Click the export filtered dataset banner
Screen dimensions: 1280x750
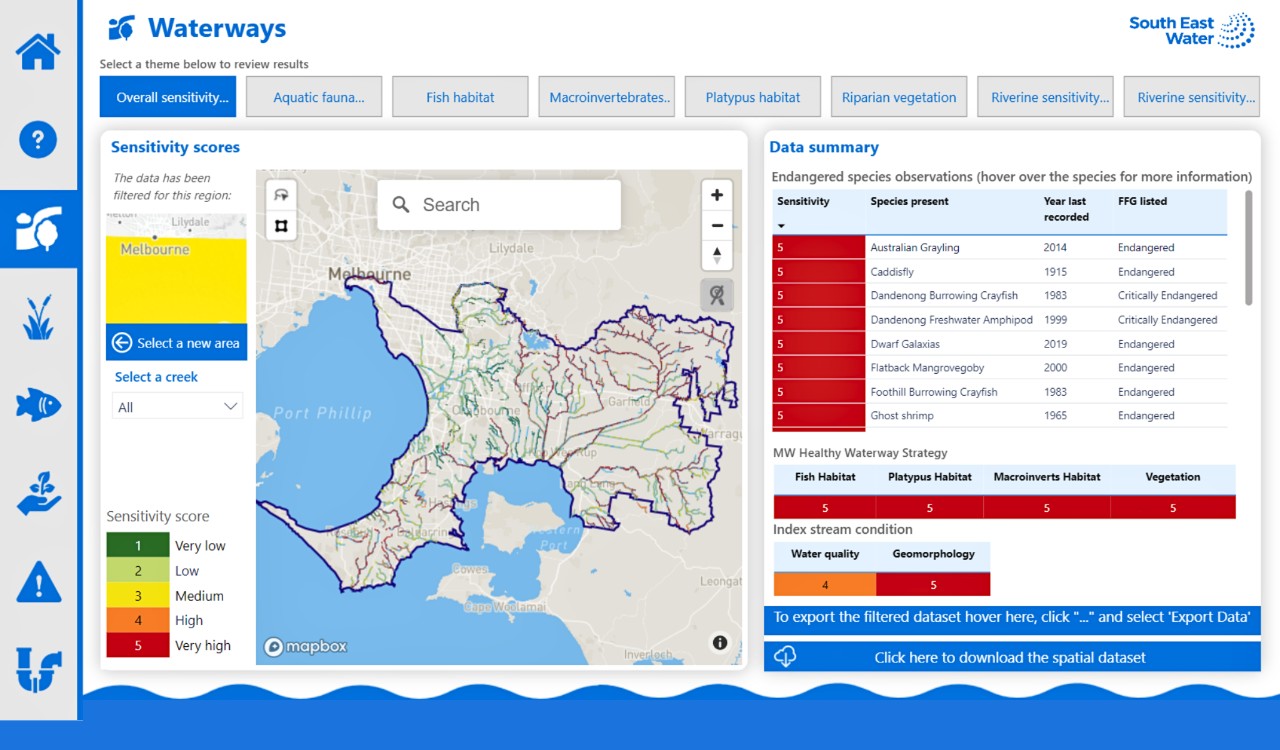tap(1012, 620)
